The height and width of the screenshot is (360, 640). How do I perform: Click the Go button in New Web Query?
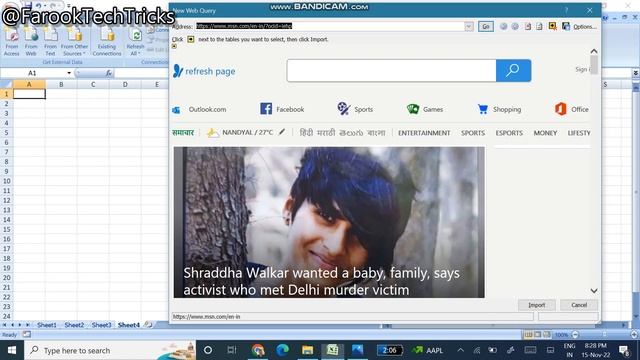[x=486, y=27]
